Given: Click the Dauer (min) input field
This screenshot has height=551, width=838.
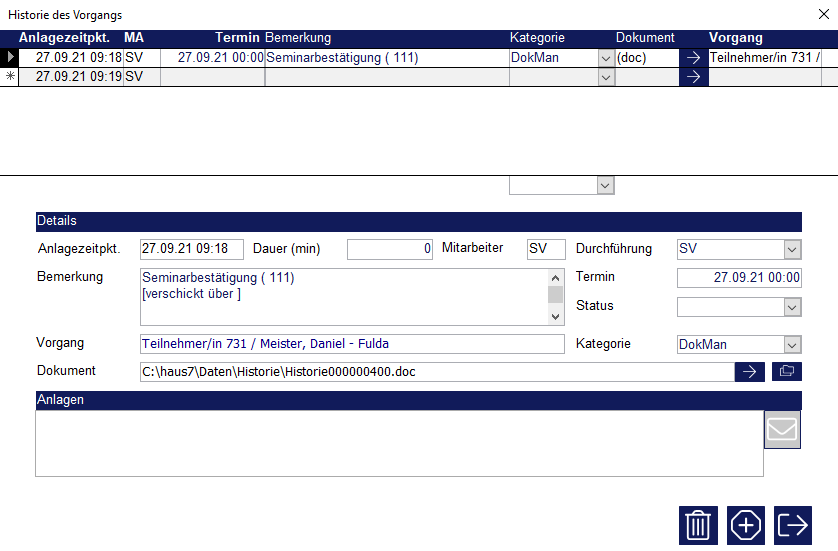Looking at the screenshot, I should tap(390, 249).
